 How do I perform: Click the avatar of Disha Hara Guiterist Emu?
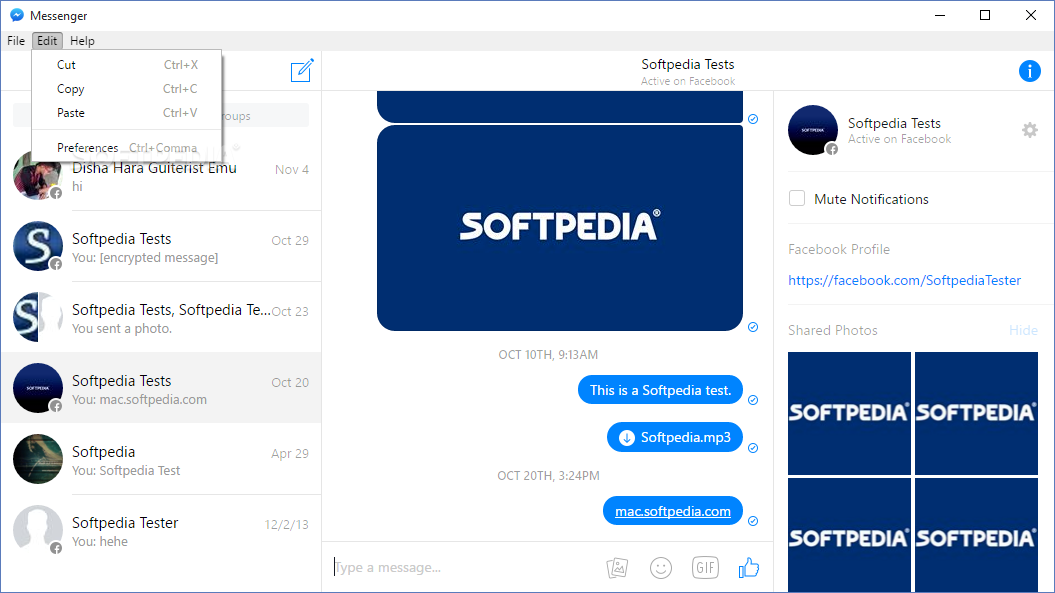[x=38, y=176]
